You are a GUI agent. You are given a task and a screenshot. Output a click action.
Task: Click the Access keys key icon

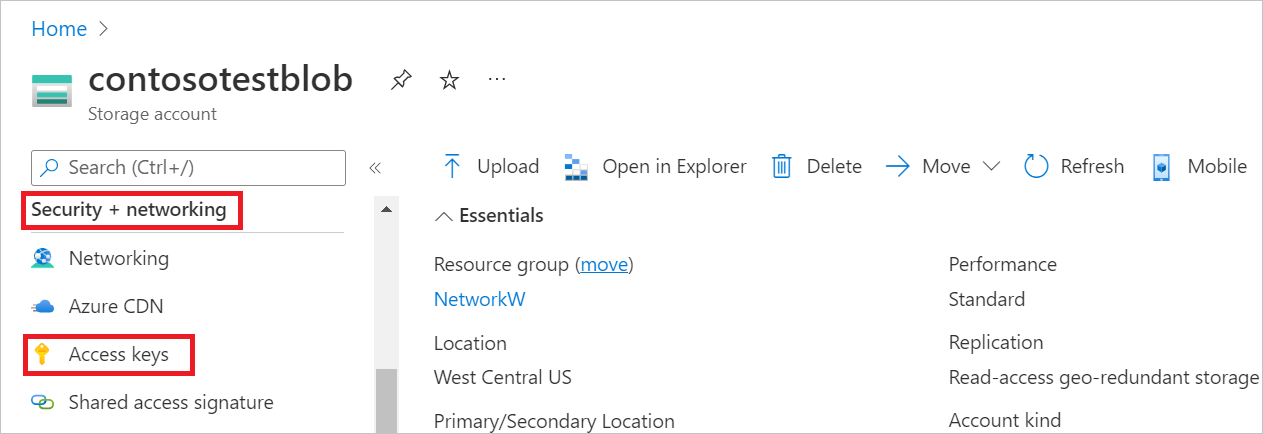click(x=42, y=355)
